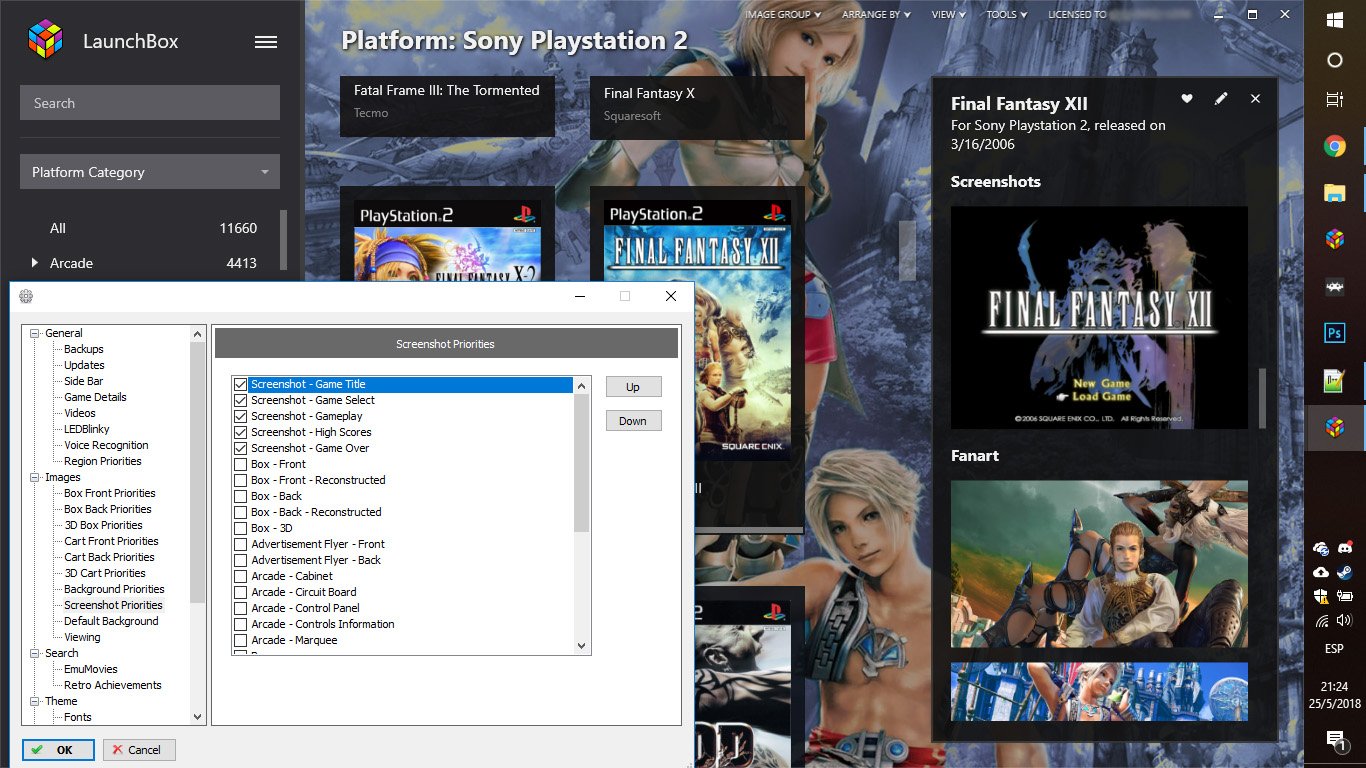Edit Final Fantasy XII with the pencil icon

[x=1221, y=99]
